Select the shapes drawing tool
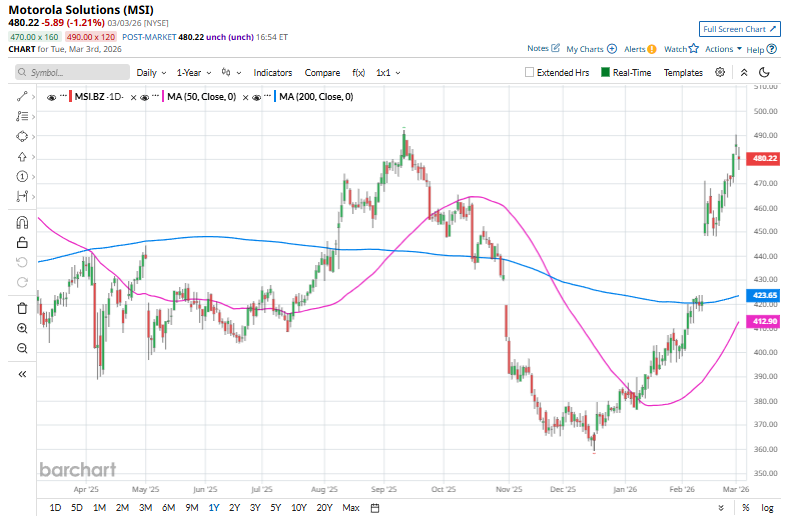785x517 pixels. click(22, 136)
